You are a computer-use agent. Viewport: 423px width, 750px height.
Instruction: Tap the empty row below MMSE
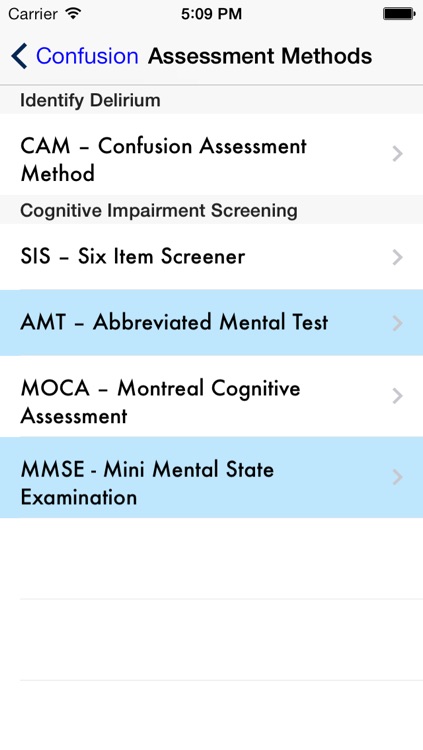pos(212,558)
